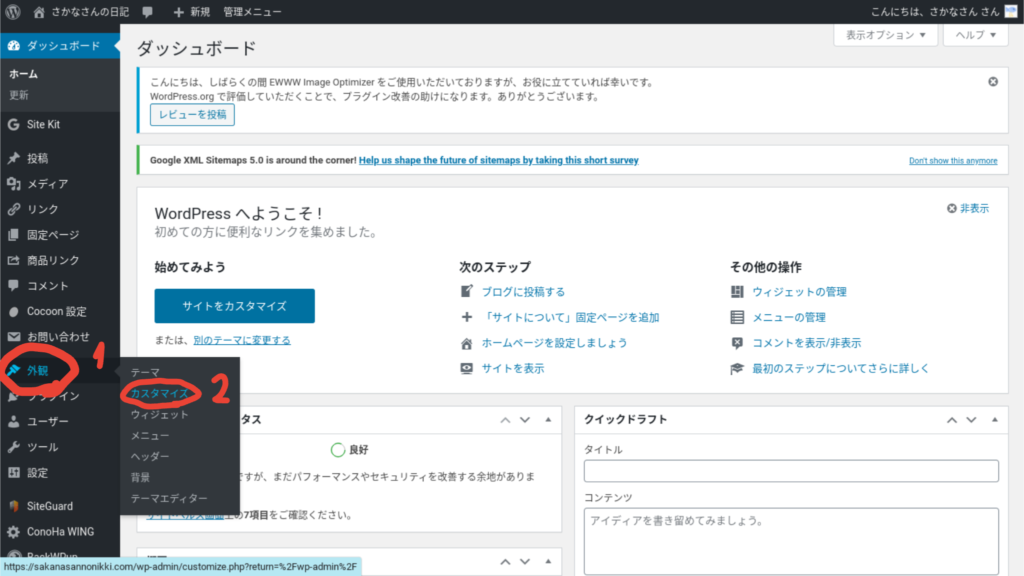Open the sitemaps short survey link
1024x576 pixels.
(x=498, y=160)
